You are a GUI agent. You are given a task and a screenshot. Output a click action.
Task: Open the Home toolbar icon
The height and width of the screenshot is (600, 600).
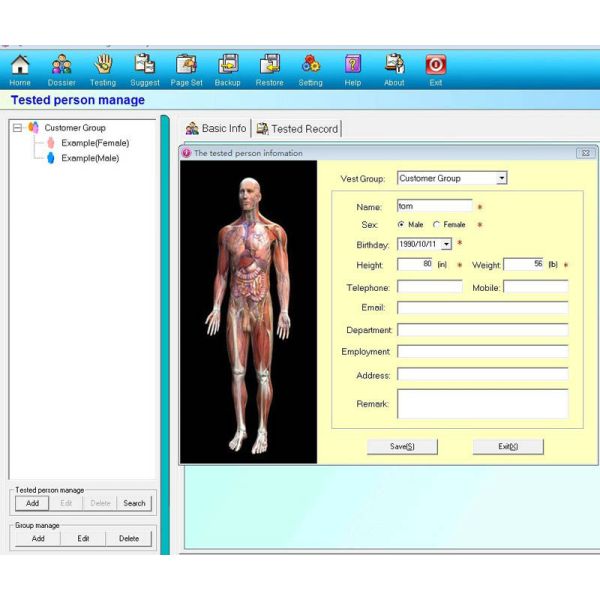click(x=19, y=68)
